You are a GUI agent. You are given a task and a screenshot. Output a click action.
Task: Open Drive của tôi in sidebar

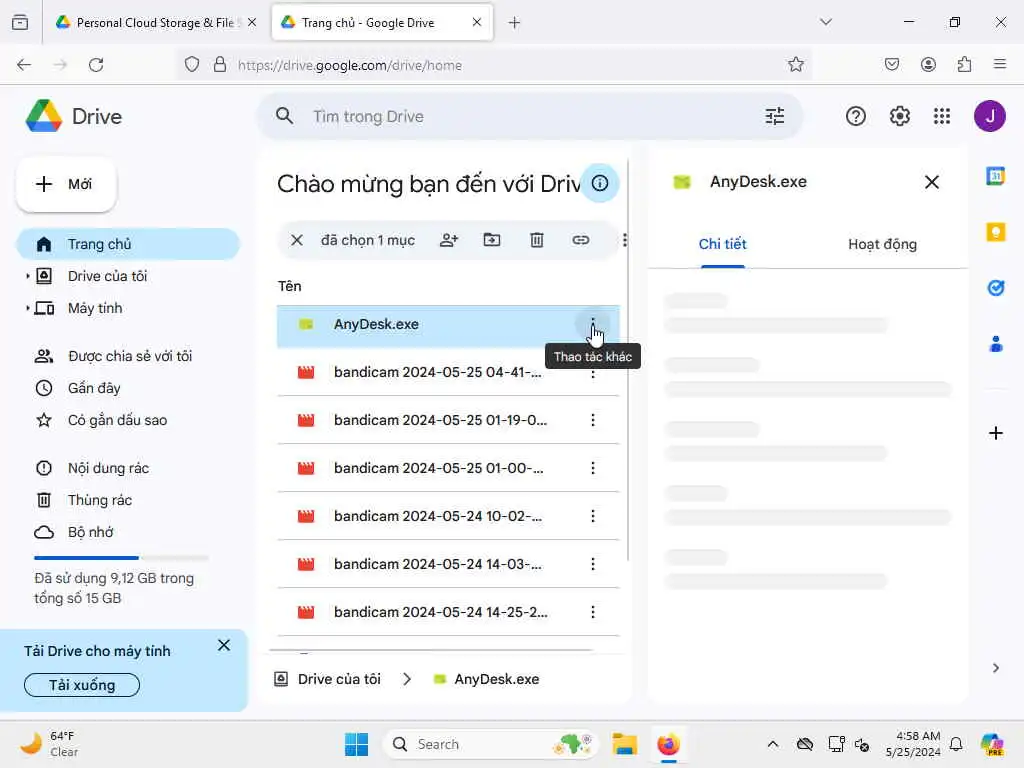pos(107,276)
